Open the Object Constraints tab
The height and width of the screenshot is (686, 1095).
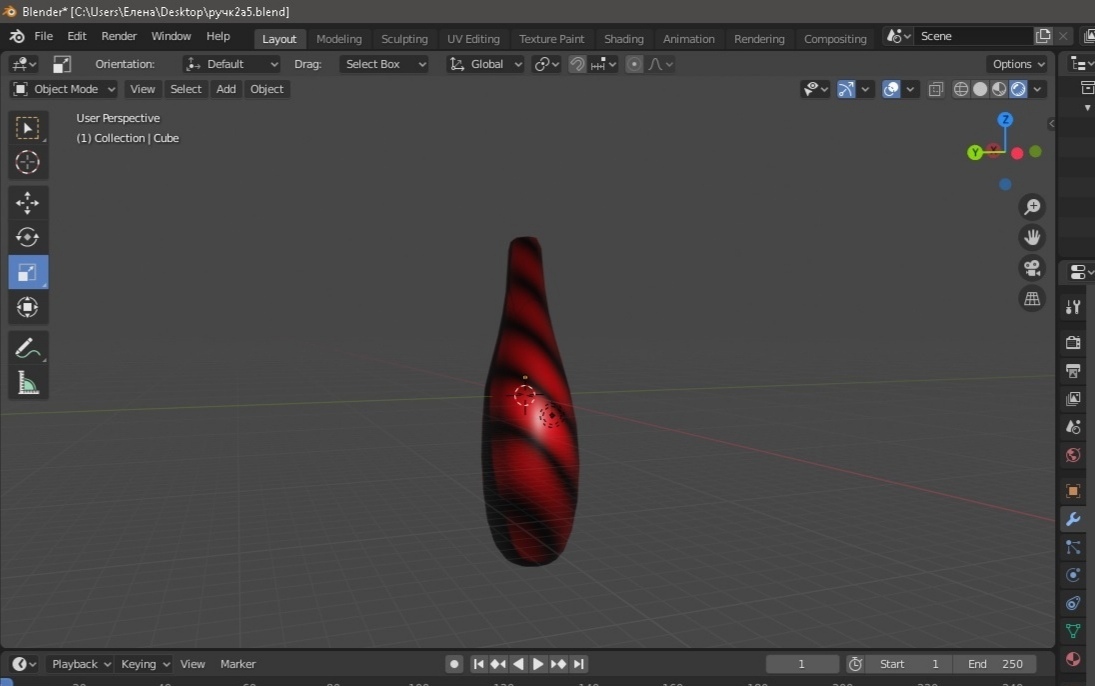pos(1073,603)
